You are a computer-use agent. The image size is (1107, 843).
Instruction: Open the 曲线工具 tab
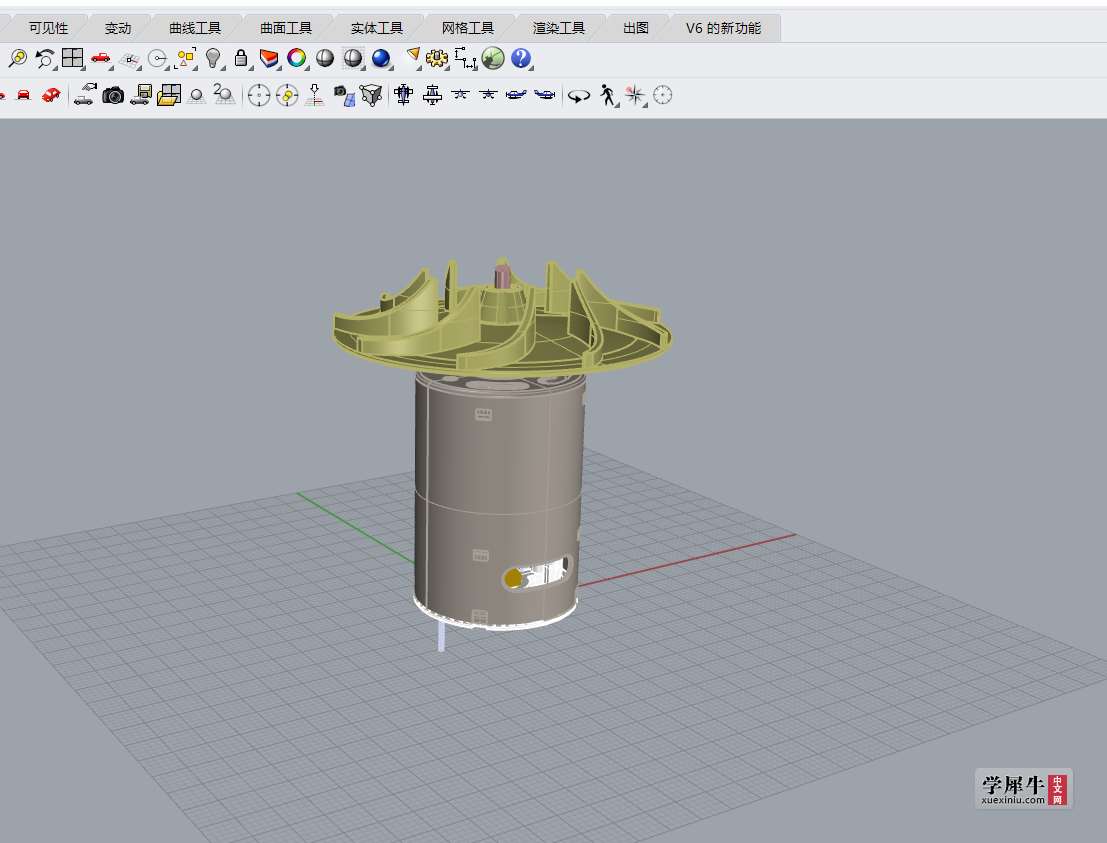coord(195,28)
